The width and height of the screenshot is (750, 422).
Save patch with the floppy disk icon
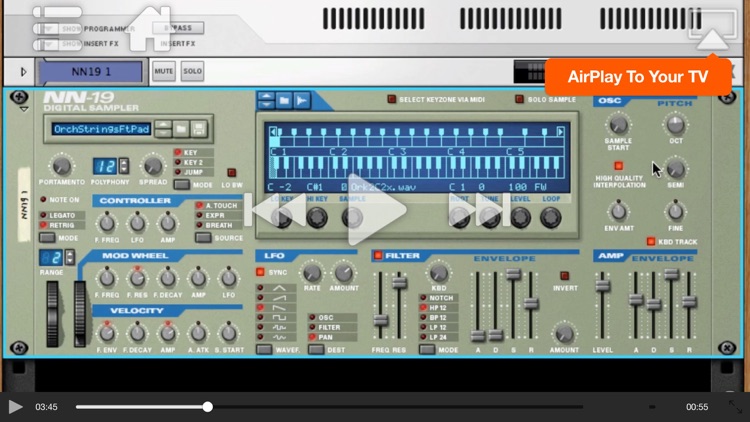pyautogui.click(x=199, y=129)
